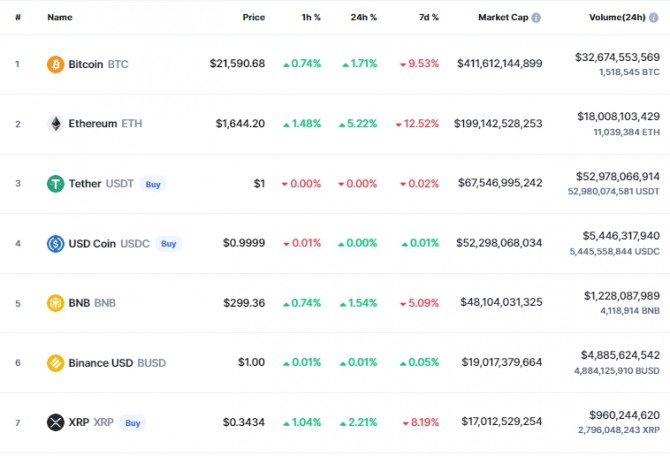Click BNB volume $1,228,087,989

click(x=622, y=296)
